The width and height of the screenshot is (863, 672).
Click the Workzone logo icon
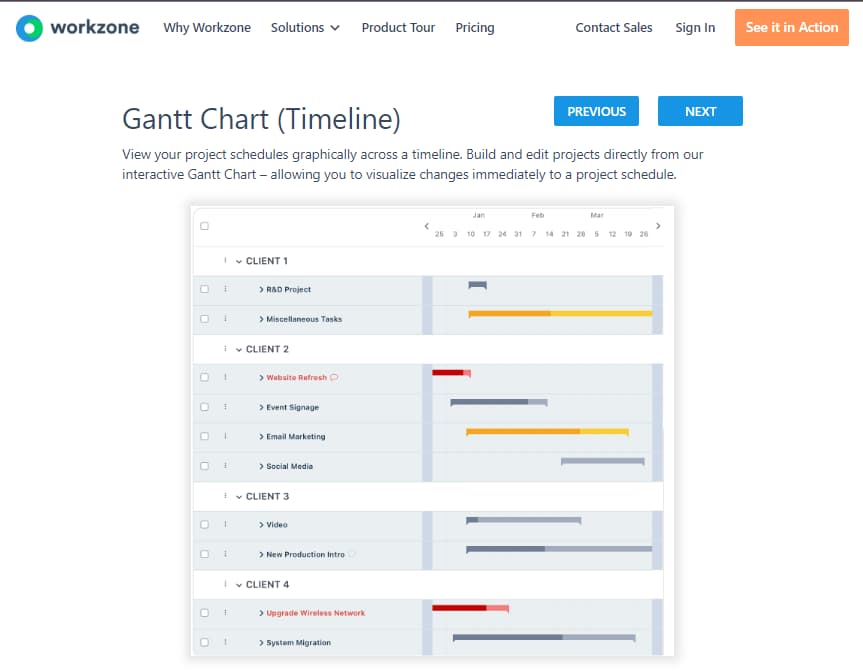click(x=29, y=28)
